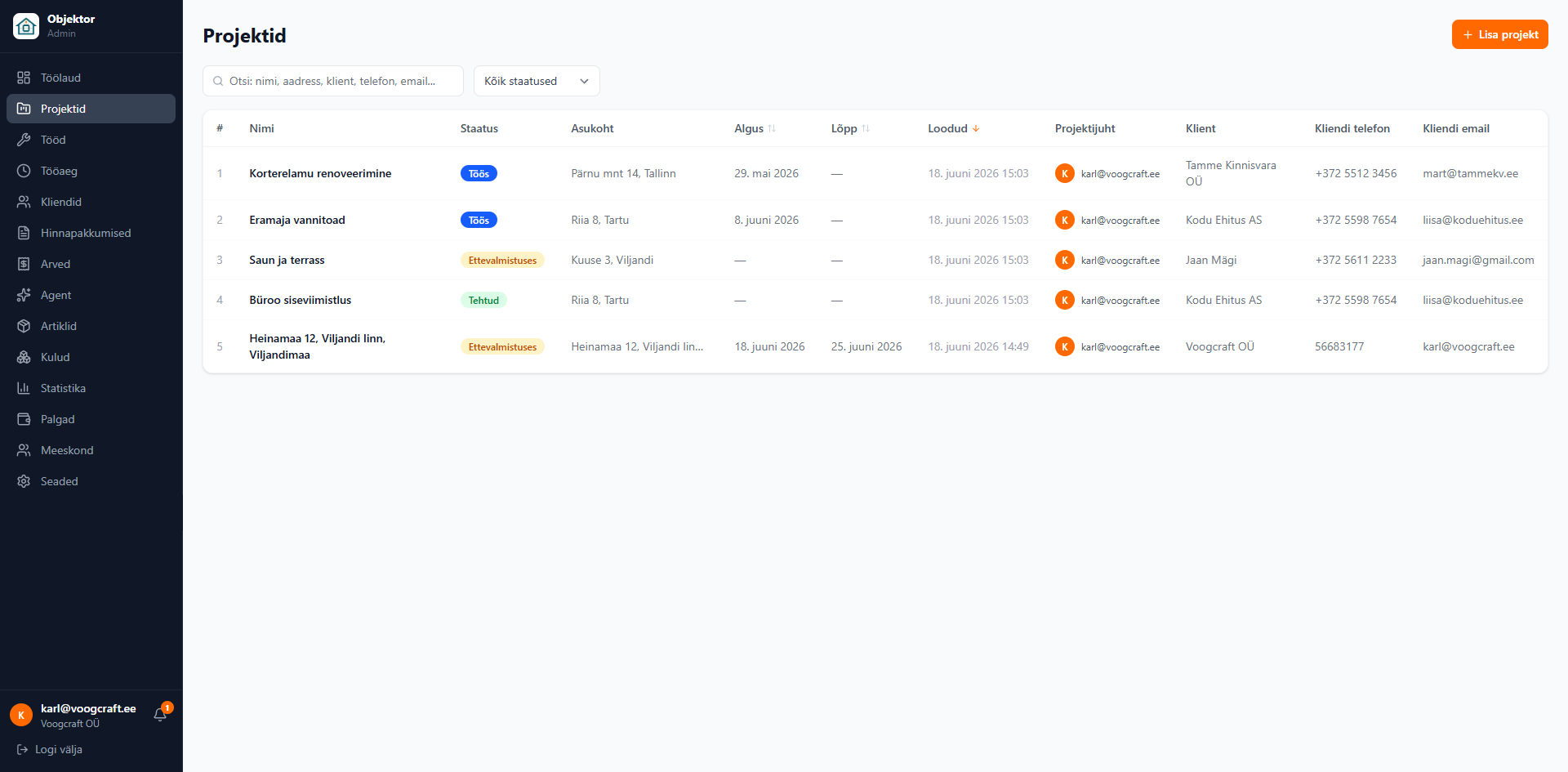The image size is (1568, 772).
Task: Click the Objektor house logo icon
Action: [x=26, y=26]
